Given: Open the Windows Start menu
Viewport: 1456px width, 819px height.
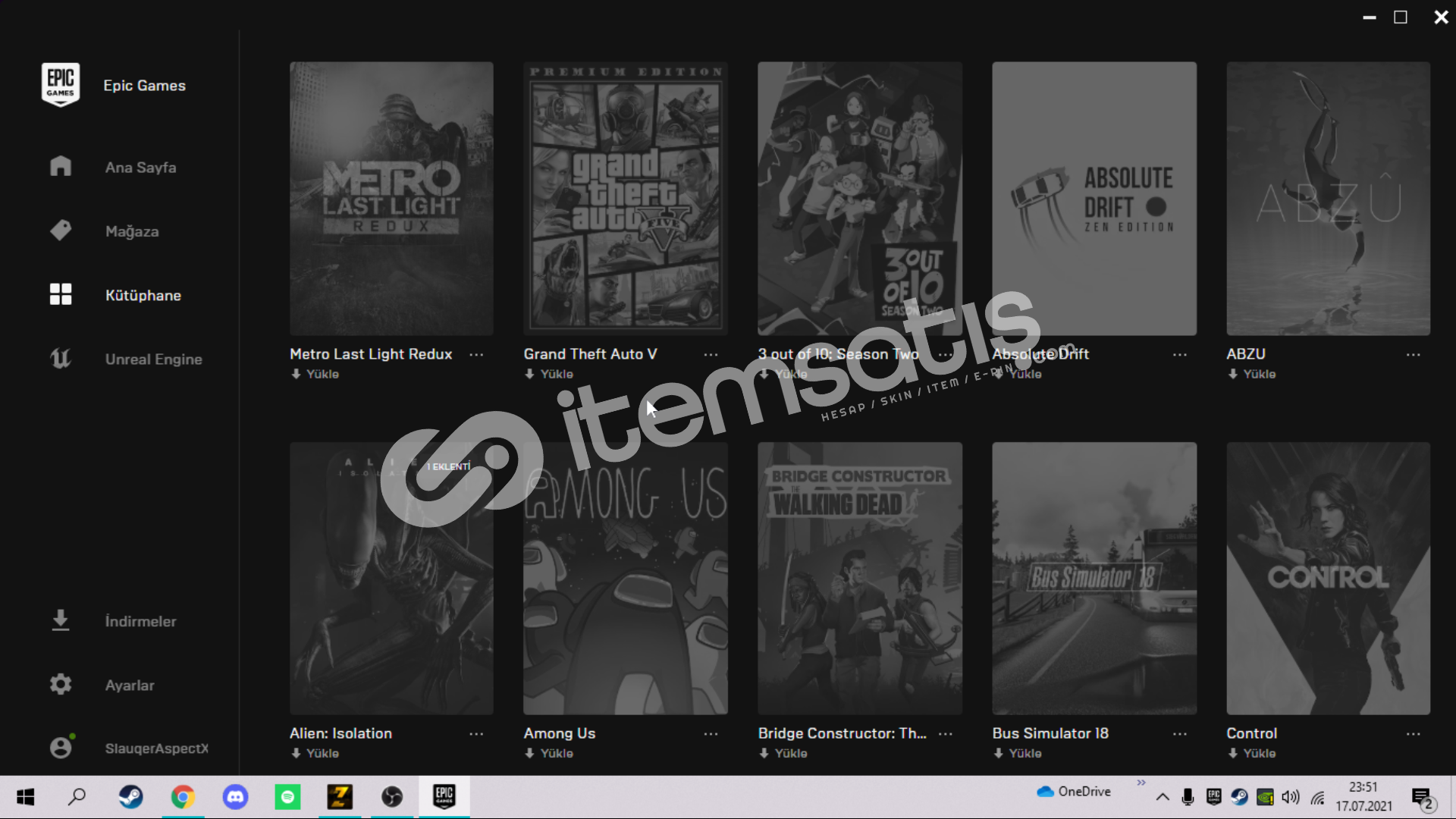Looking at the screenshot, I should pyautogui.click(x=25, y=797).
